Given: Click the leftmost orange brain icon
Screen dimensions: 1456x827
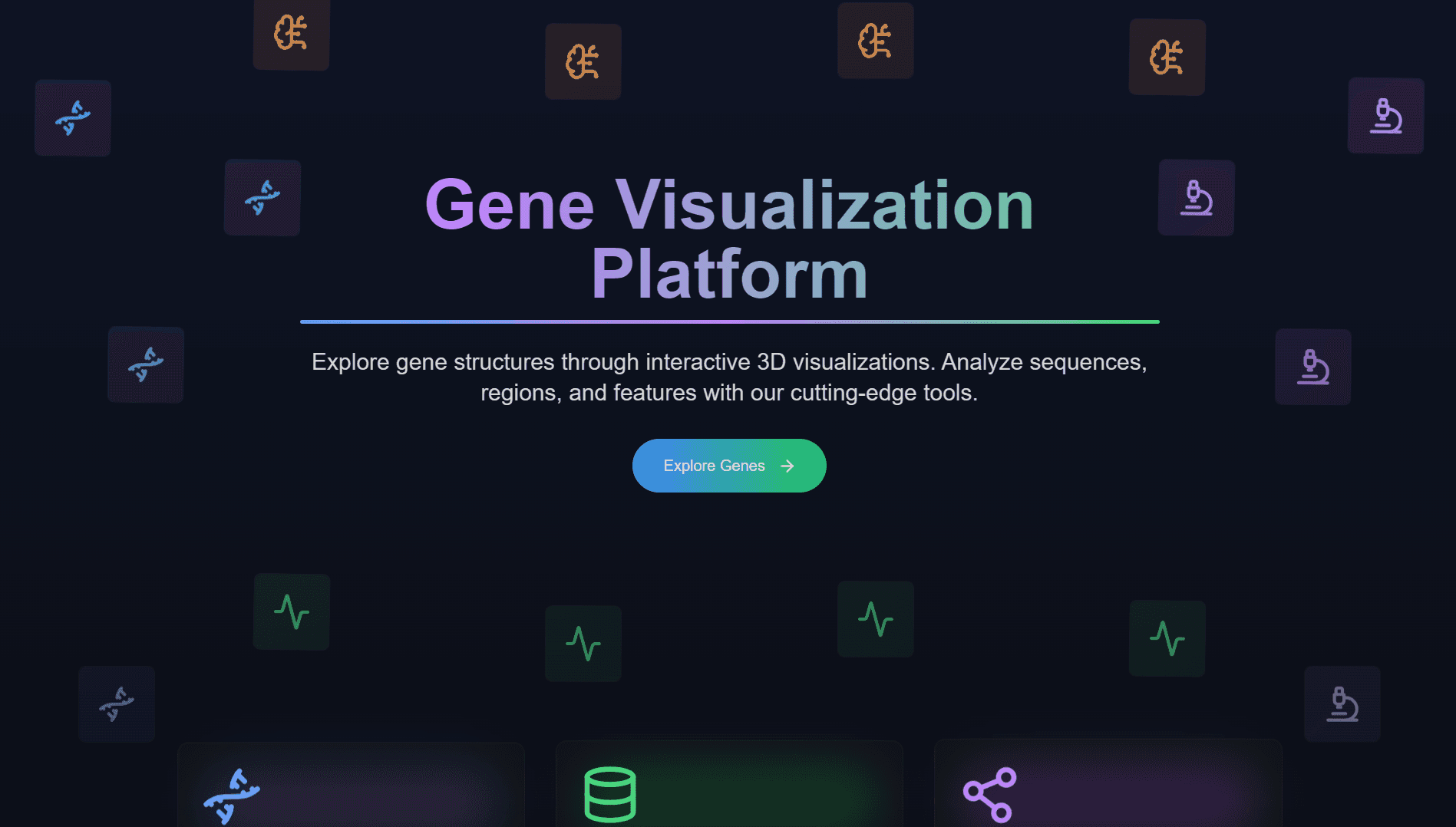Looking at the screenshot, I should pyautogui.click(x=291, y=34).
